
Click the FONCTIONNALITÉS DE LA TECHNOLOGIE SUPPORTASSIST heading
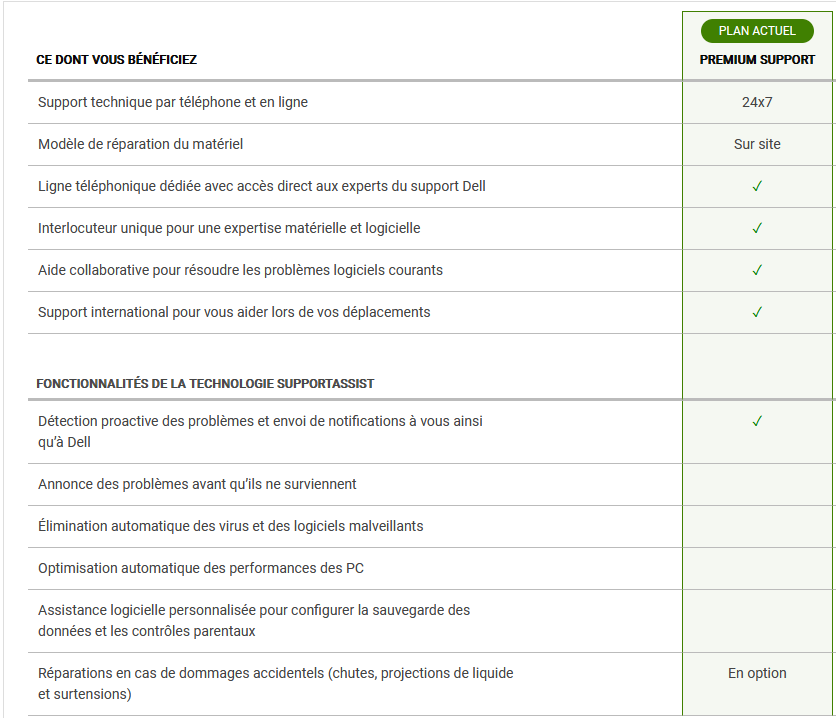click(205, 384)
